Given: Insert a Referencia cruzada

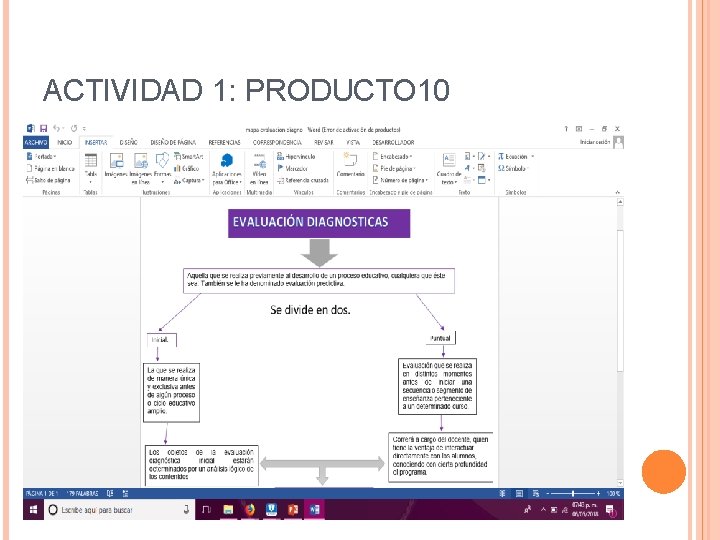Looking at the screenshot, I should coord(303,180).
